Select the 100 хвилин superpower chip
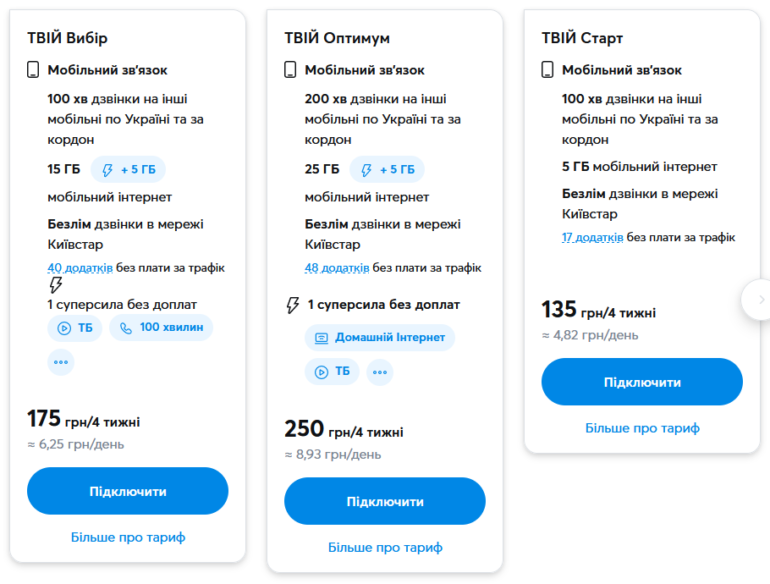This screenshot has width=770, height=584. point(161,328)
